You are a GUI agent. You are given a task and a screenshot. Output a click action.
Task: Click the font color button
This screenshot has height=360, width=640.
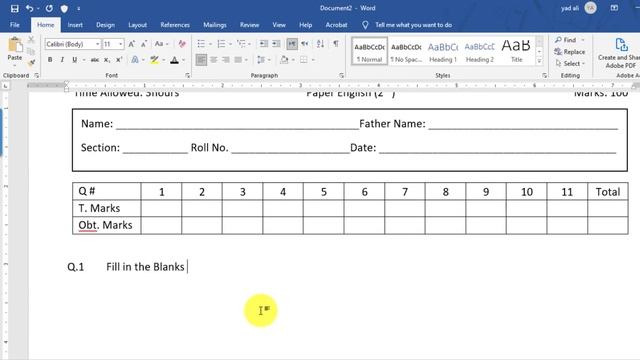(174, 60)
